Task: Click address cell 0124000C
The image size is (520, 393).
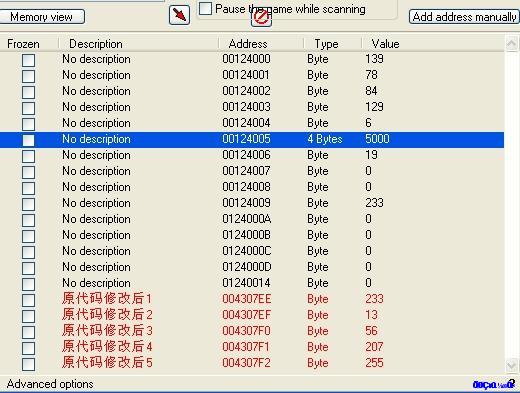Action: [x=247, y=251]
